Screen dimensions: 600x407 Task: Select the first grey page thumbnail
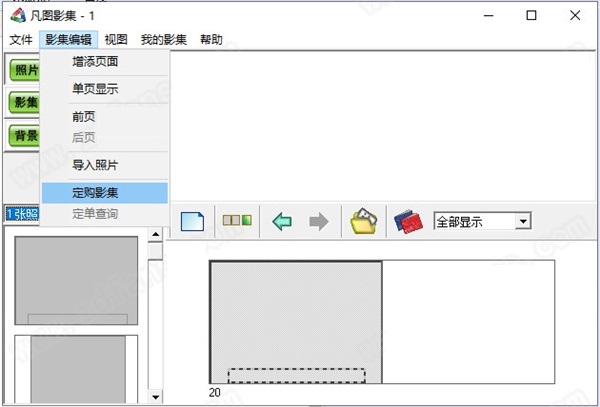click(x=76, y=280)
